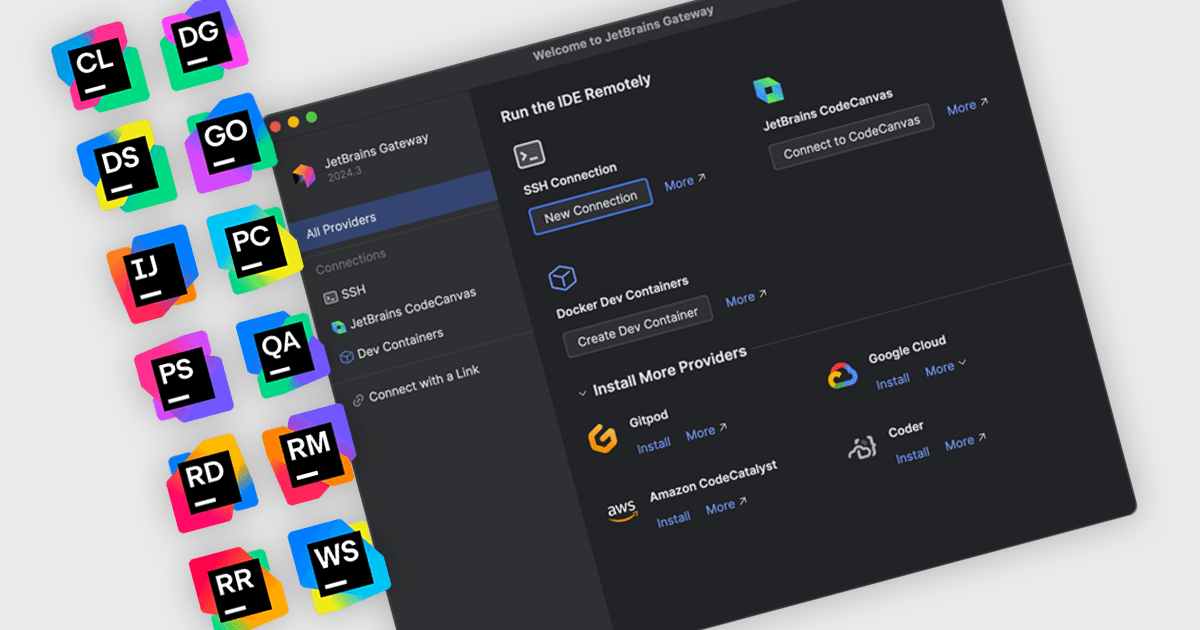Open More link for Docker Dev Containers
Screen dimensions: 1200x630
746,298
